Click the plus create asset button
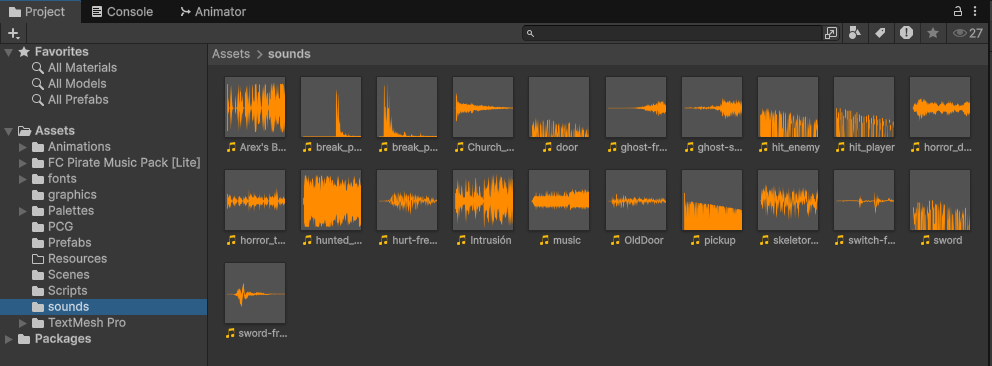 pos(14,34)
